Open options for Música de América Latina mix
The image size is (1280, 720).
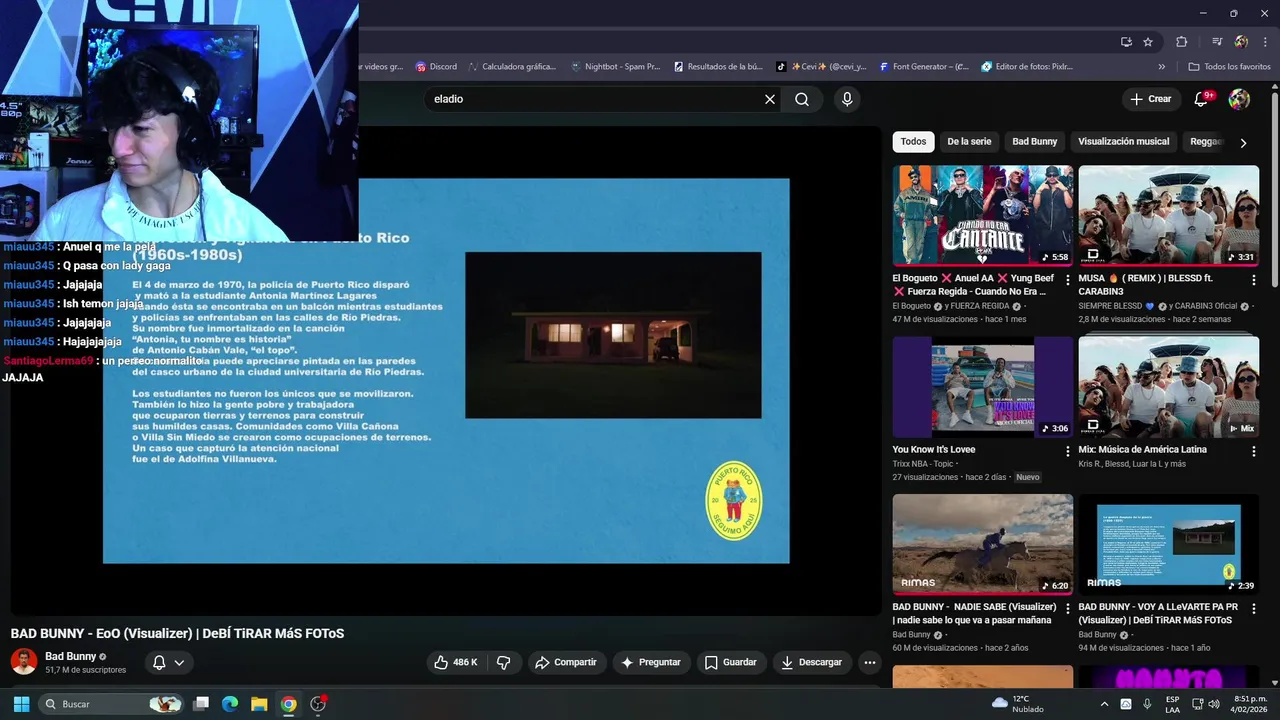pos(1254,451)
